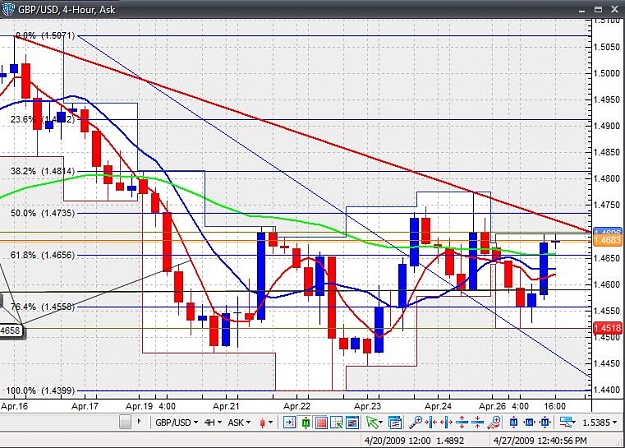Click the vertical expand arrows icon

tap(462, 422)
